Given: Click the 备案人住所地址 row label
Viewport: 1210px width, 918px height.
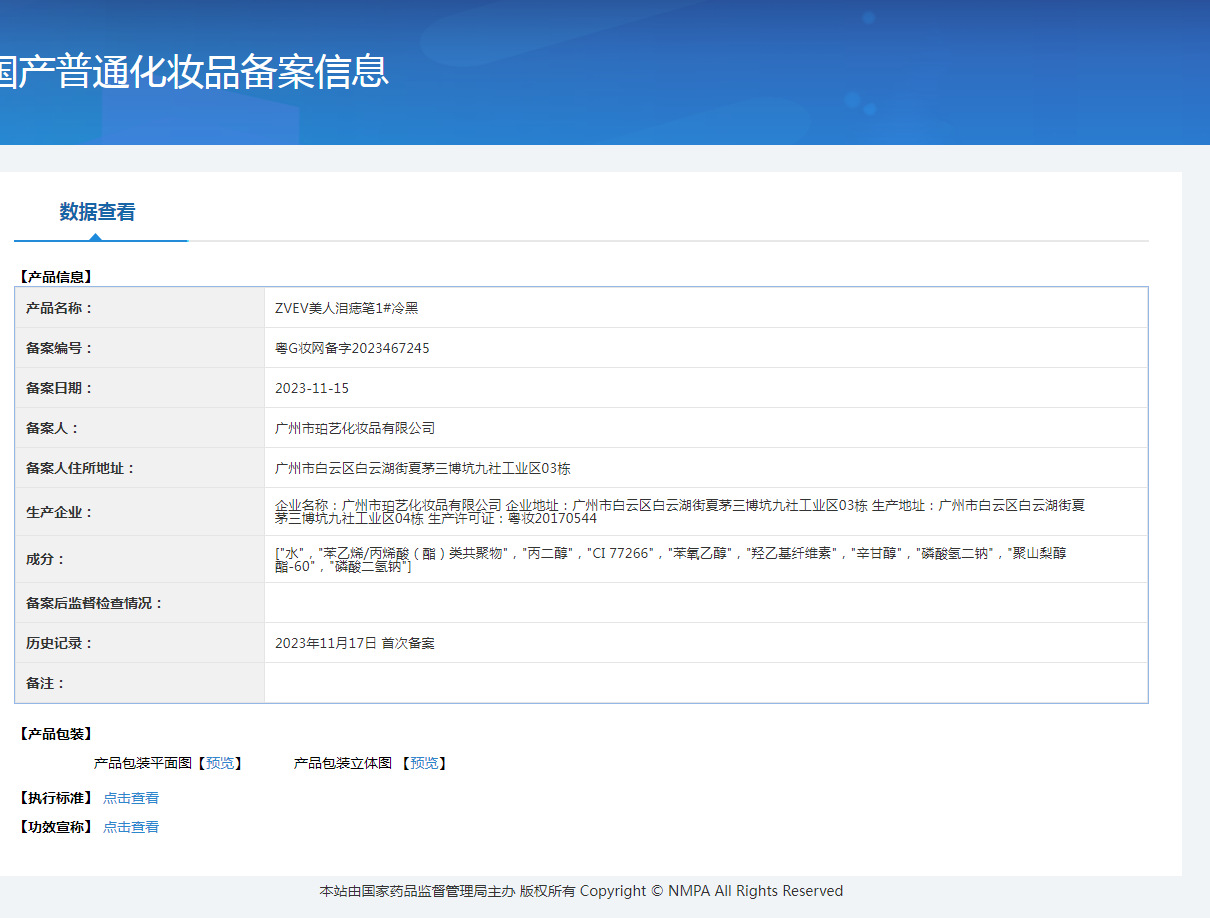Looking at the screenshot, I should [80, 468].
